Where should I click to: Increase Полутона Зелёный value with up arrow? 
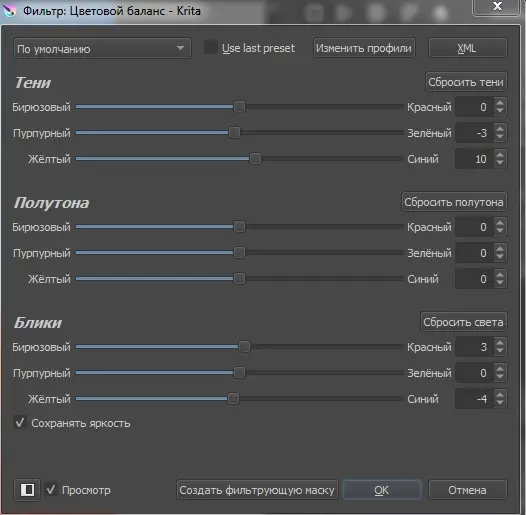[x=500, y=249]
